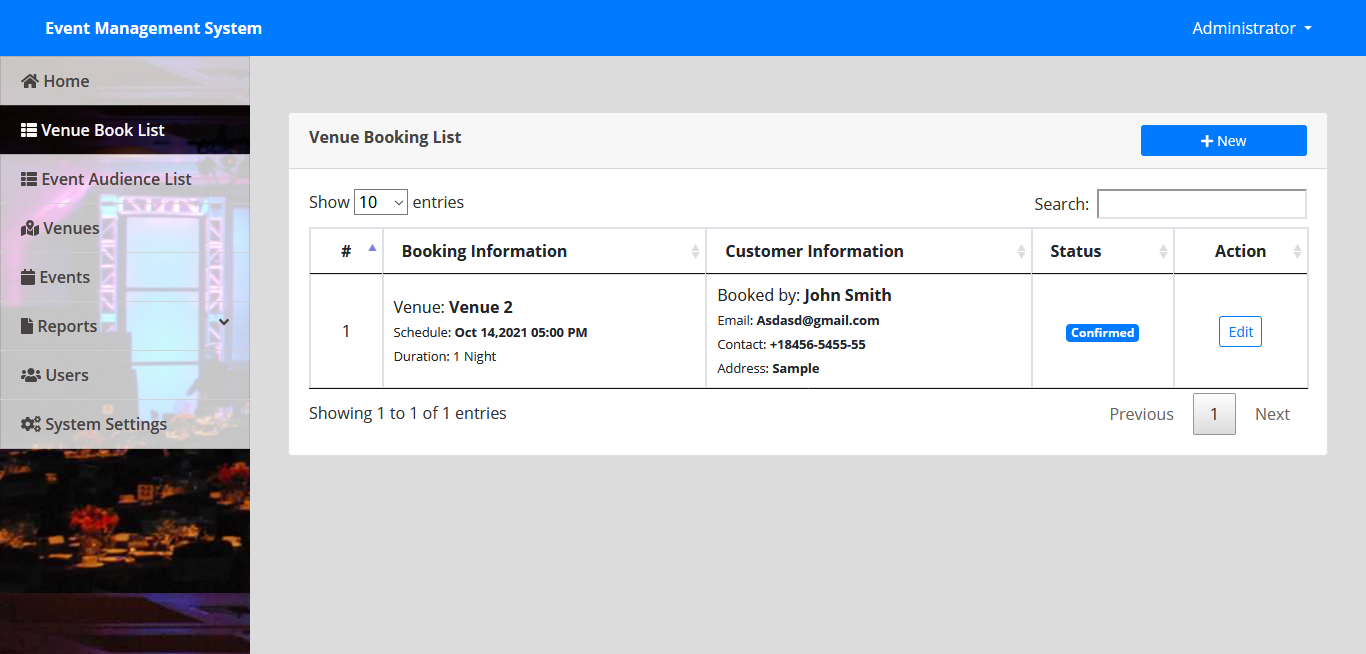The image size is (1366, 654).
Task: Go to Next page
Action: point(1272,414)
